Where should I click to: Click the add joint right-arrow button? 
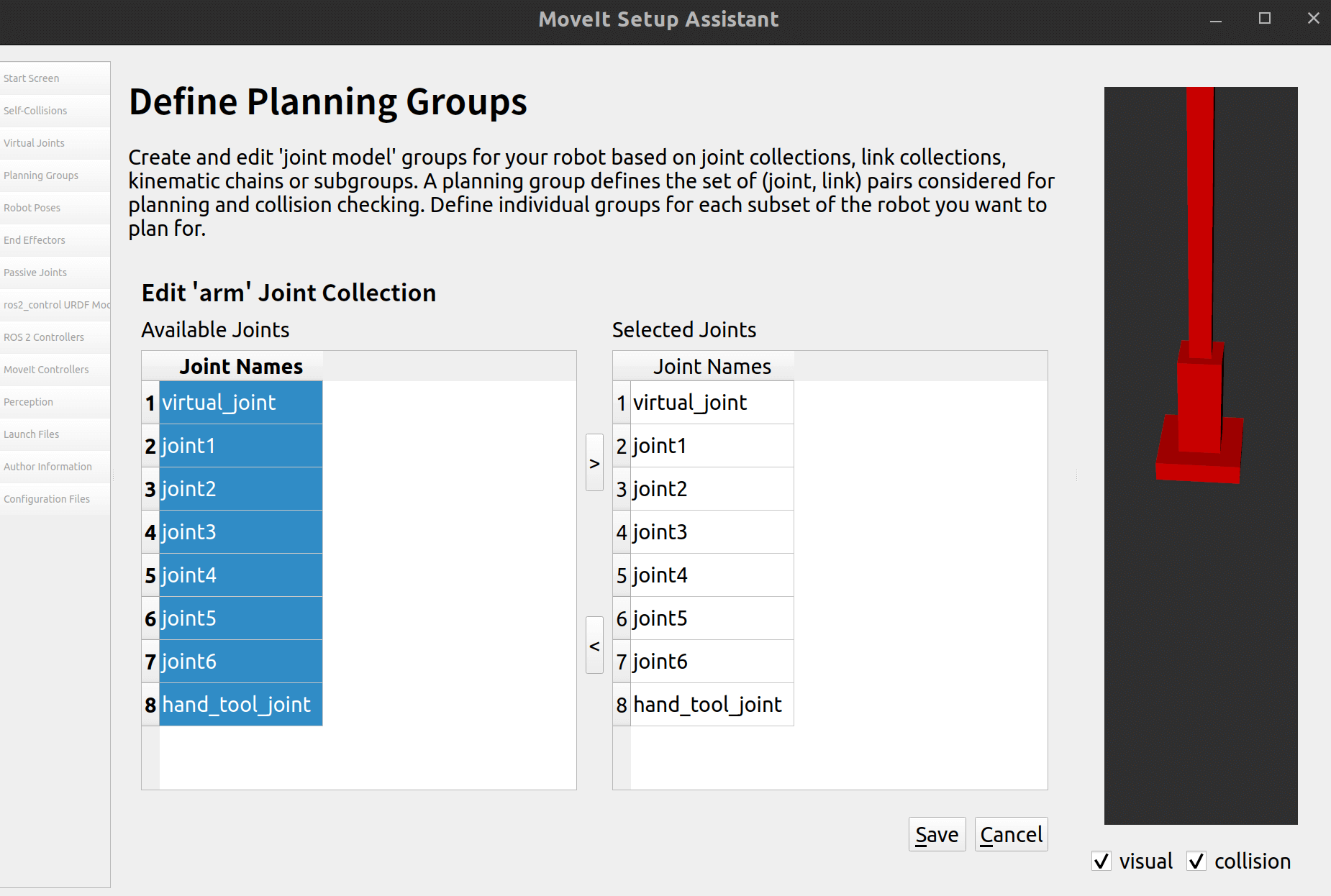[x=594, y=462]
